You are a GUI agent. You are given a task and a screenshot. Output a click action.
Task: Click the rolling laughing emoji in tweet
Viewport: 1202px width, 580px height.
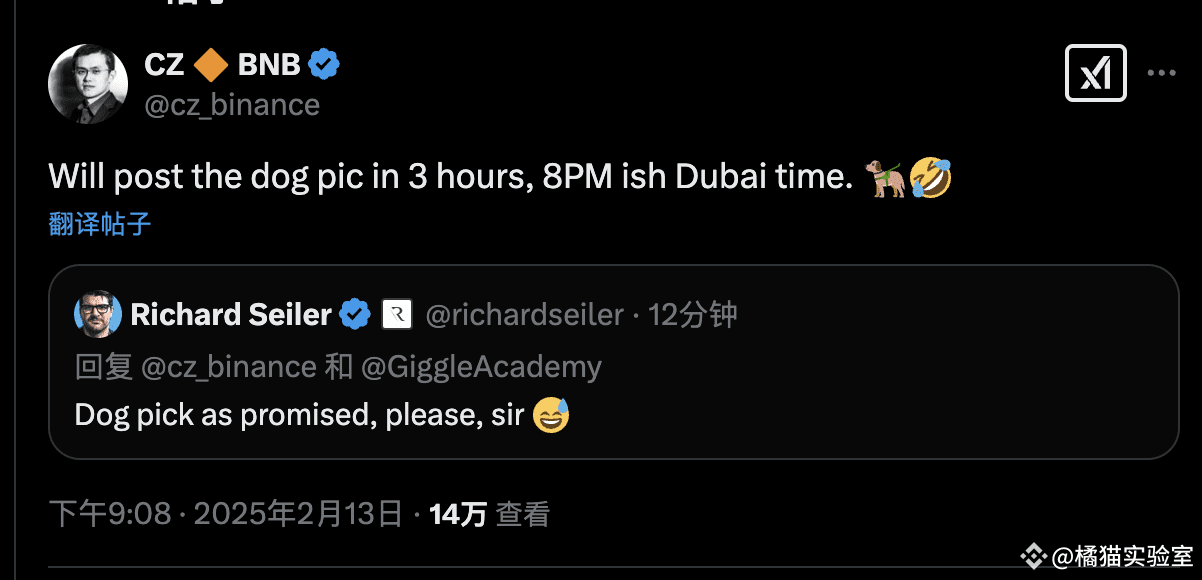(929, 178)
